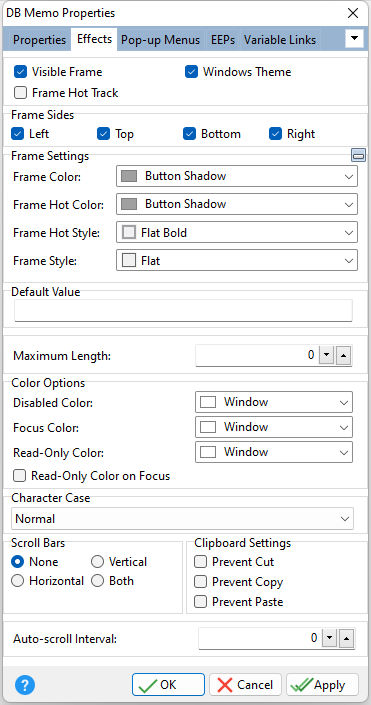Click the Cancel button
Image resolution: width=371 pixels, height=705 pixels.
point(245,685)
